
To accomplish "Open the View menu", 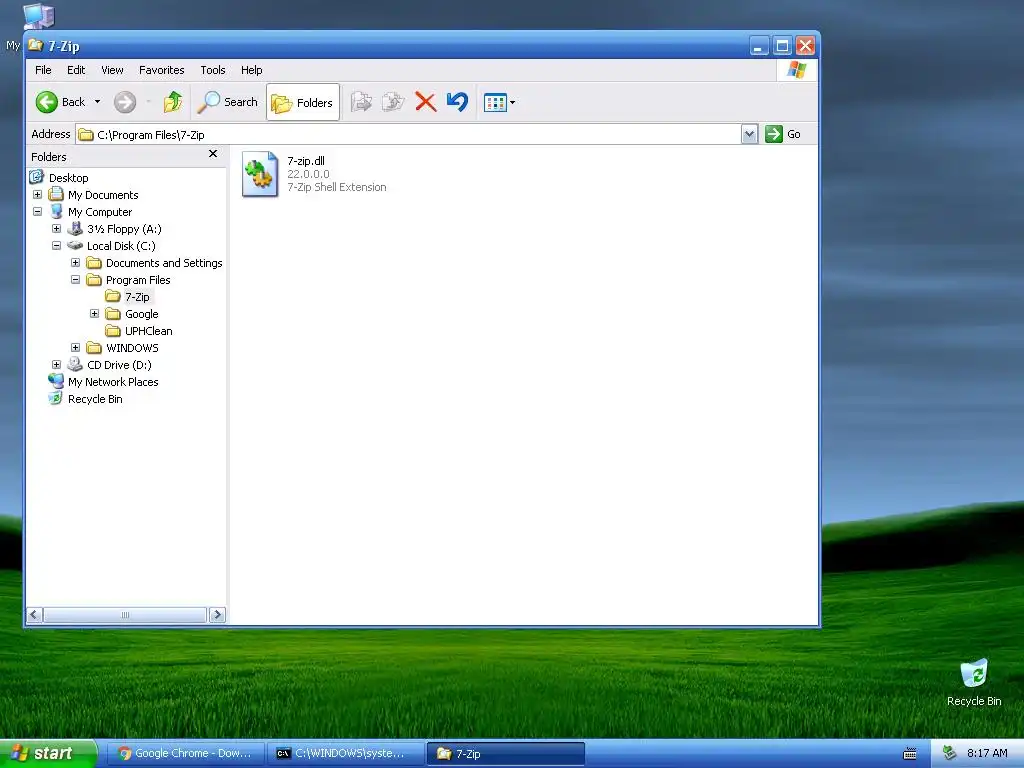I will [112, 70].
